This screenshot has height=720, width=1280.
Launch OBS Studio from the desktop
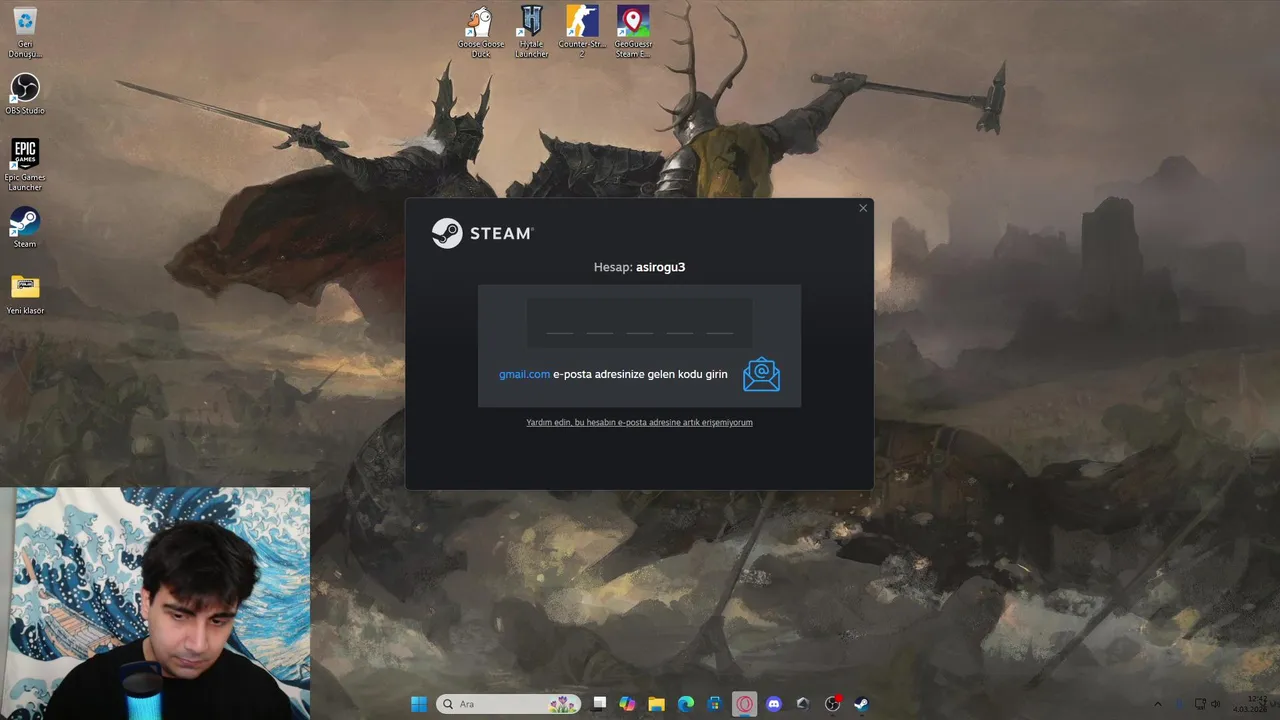click(x=25, y=94)
